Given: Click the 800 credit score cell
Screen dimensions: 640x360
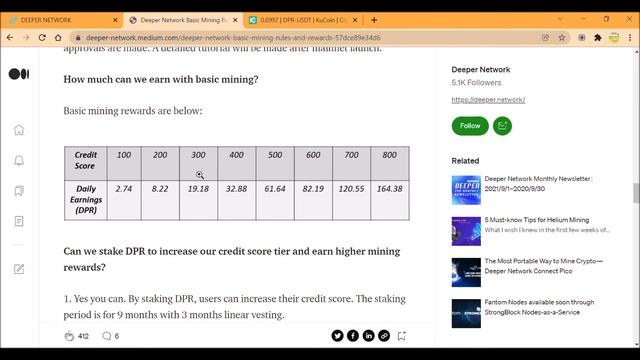Looking at the screenshot, I should click(390, 163).
